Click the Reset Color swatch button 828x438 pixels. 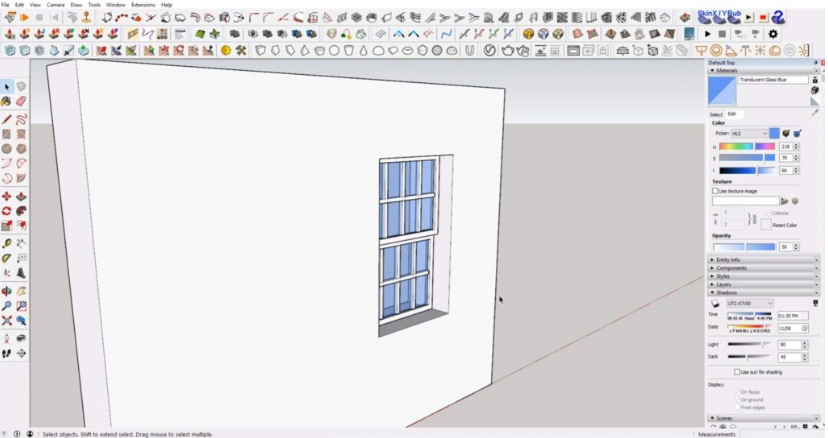(x=766, y=225)
